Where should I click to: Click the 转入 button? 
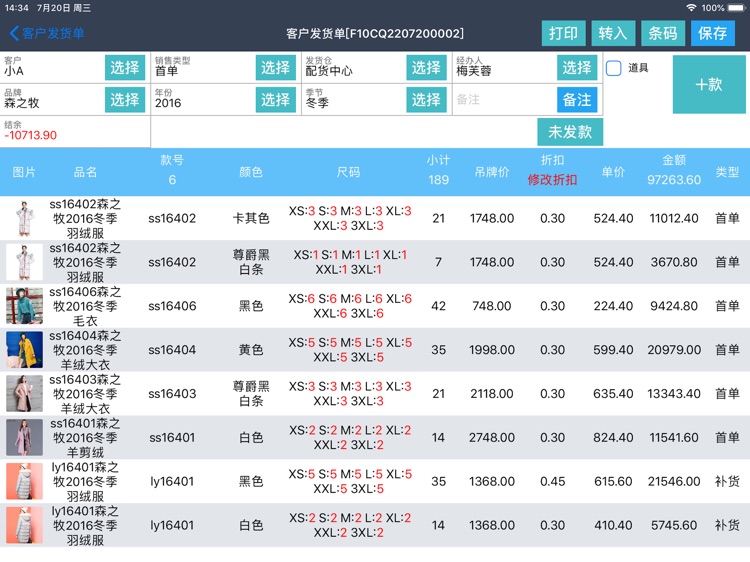click(613, 33)
